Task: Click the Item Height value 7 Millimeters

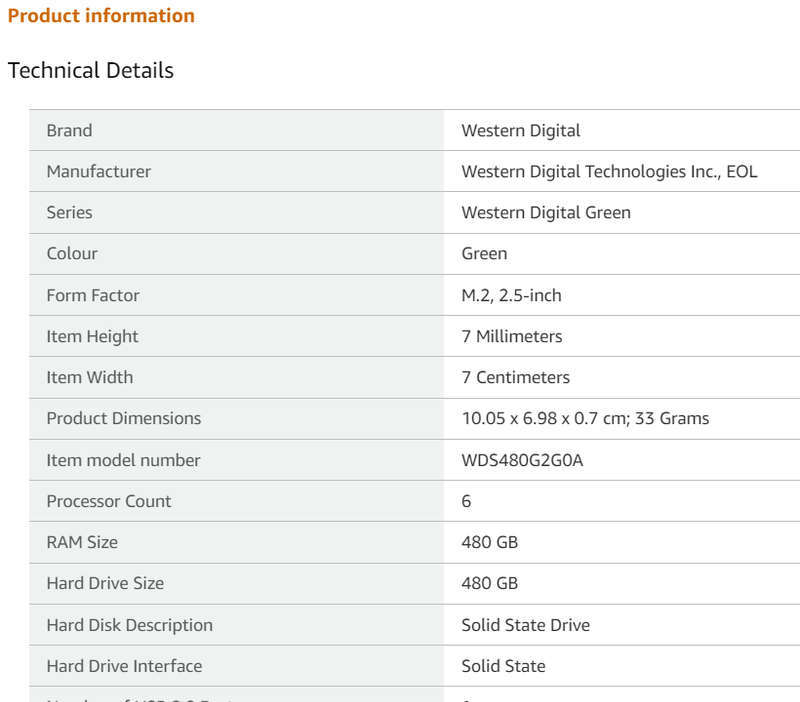Action: tap(511, 337)
